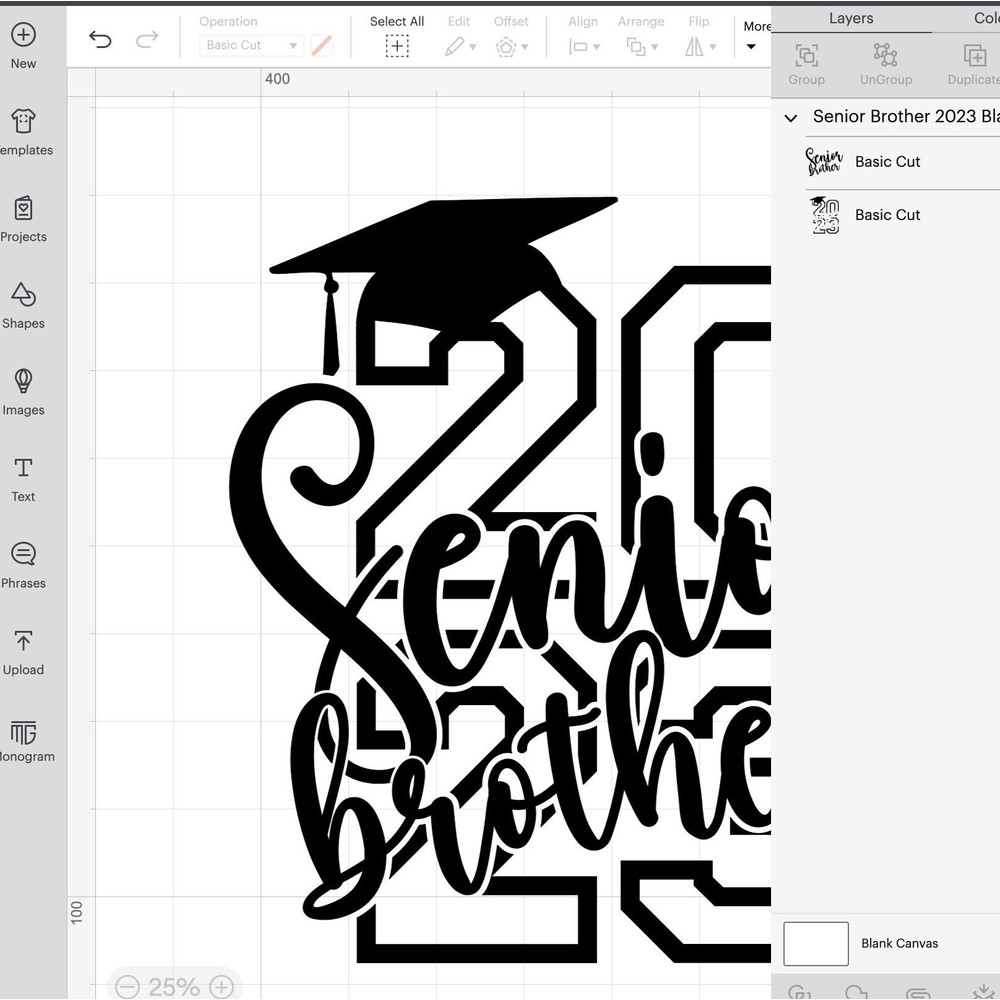The image size is (1000, 1000).
Task: Click the Upload icon
Action: (x=23, y=642)
